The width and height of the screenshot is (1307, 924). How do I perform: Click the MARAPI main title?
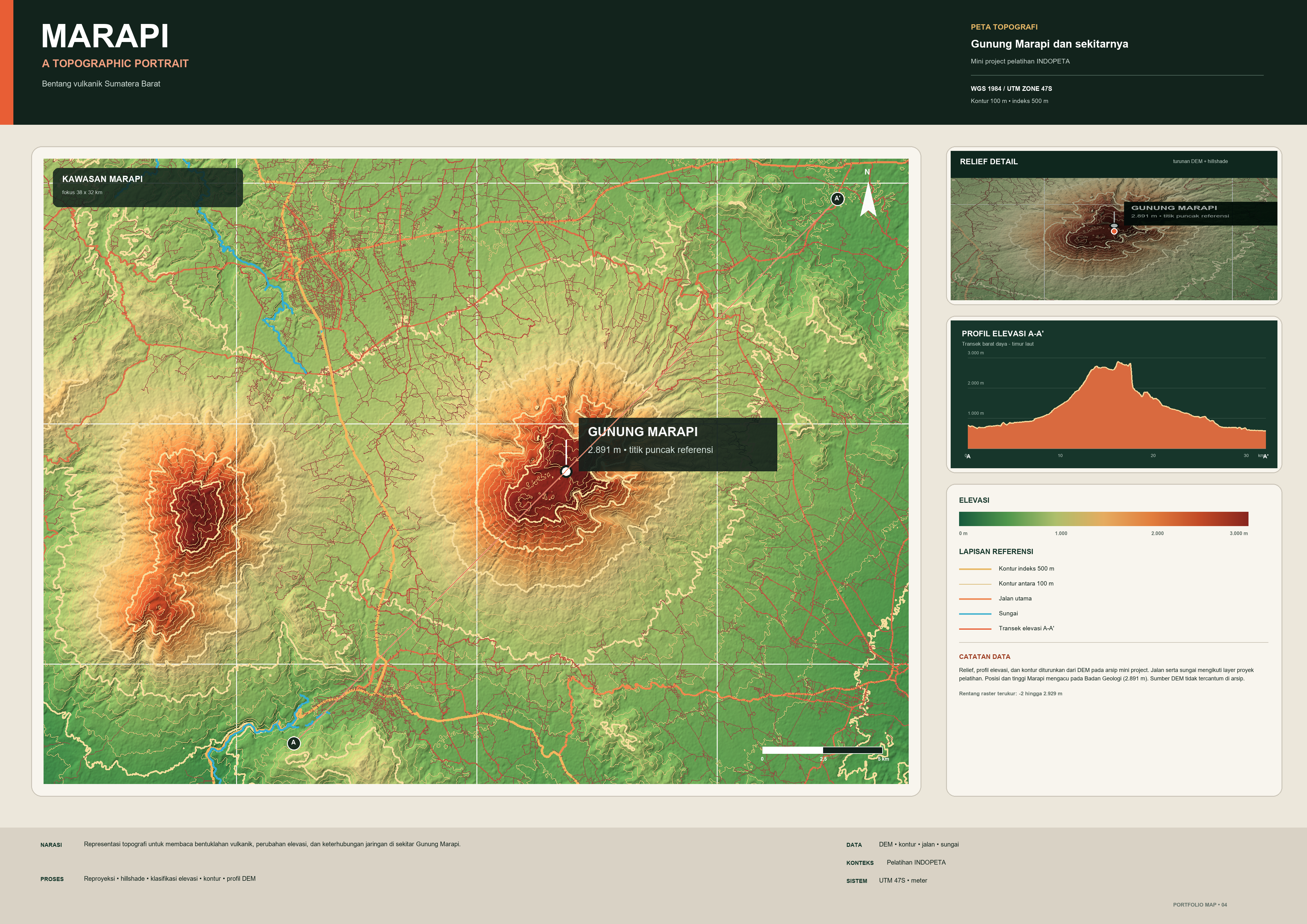pyautogui.click(x=105, y=36)
